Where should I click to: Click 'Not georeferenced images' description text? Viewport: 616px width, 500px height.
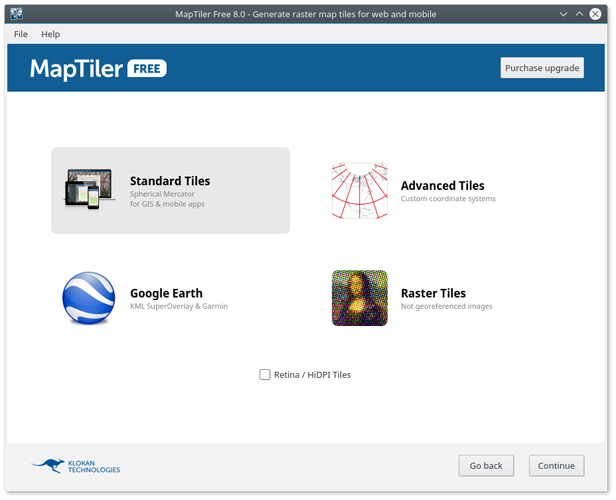tap(446, 306)
